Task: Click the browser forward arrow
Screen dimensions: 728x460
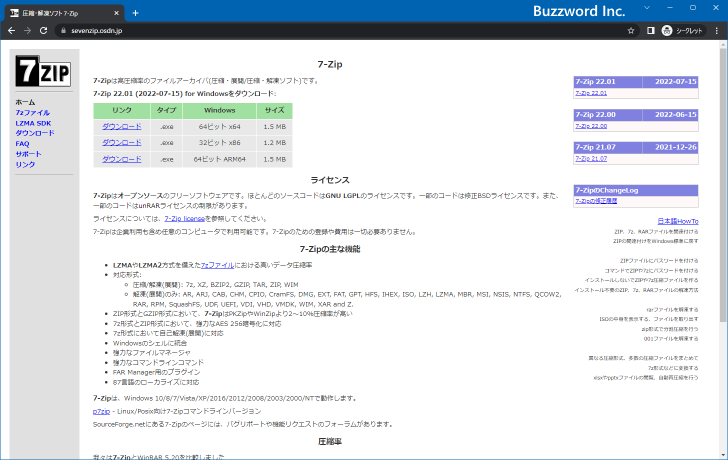Action: click(27, 31)
